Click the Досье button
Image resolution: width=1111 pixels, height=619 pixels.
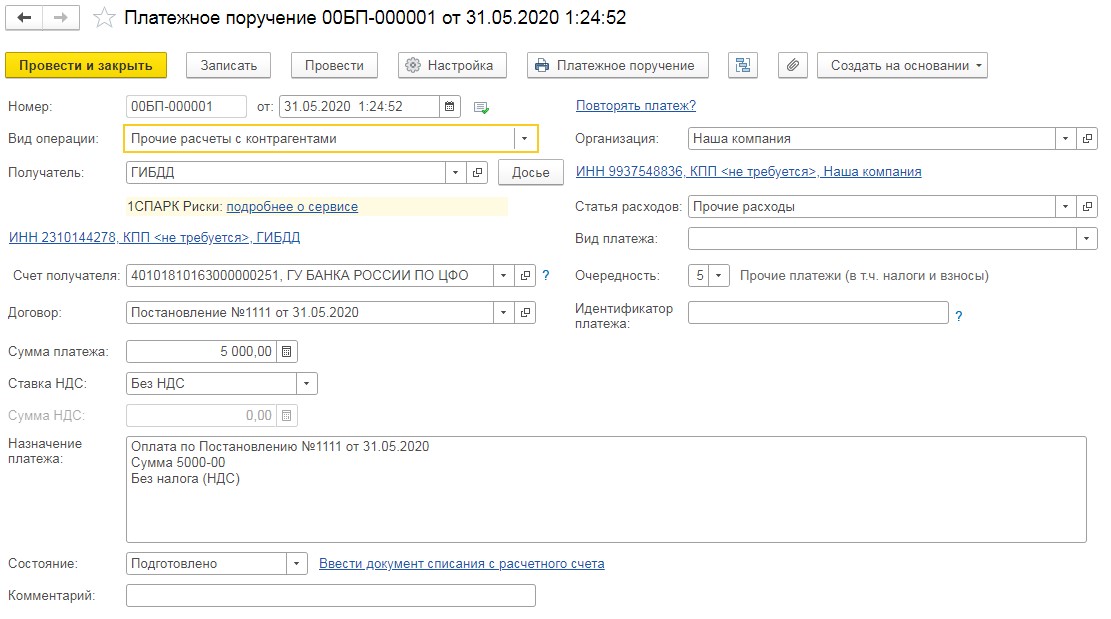point(531,173)
